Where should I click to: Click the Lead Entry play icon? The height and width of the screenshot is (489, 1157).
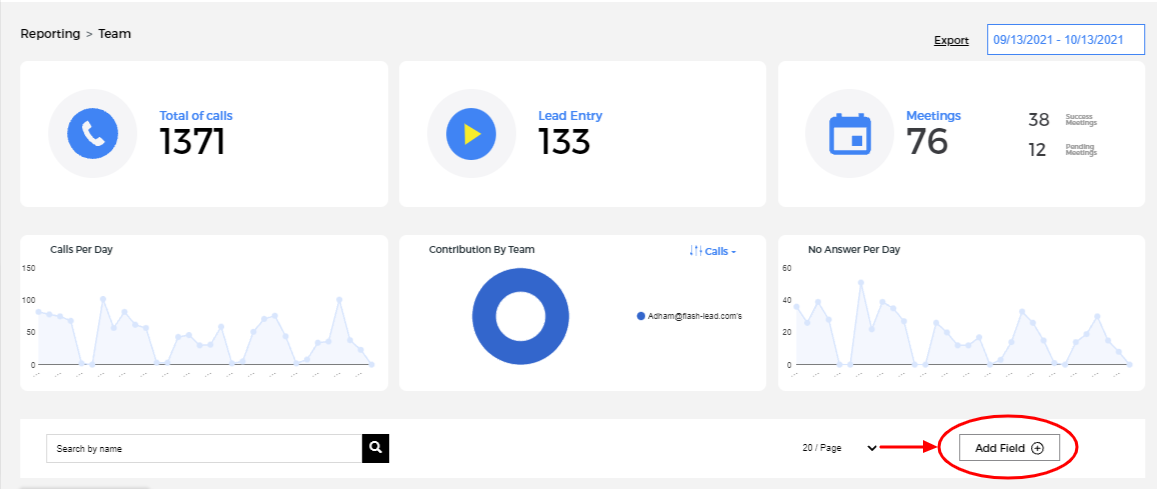[x=471, y=133]
